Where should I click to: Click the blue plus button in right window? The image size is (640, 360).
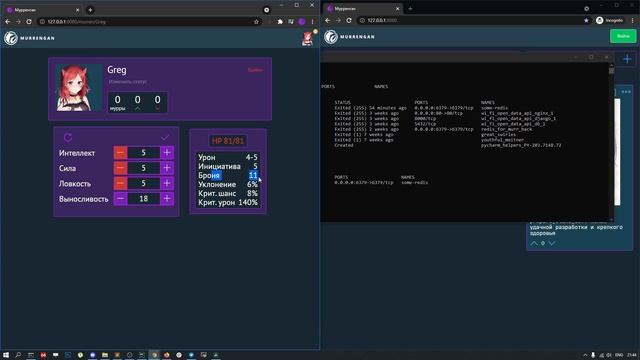pos(627,59)
